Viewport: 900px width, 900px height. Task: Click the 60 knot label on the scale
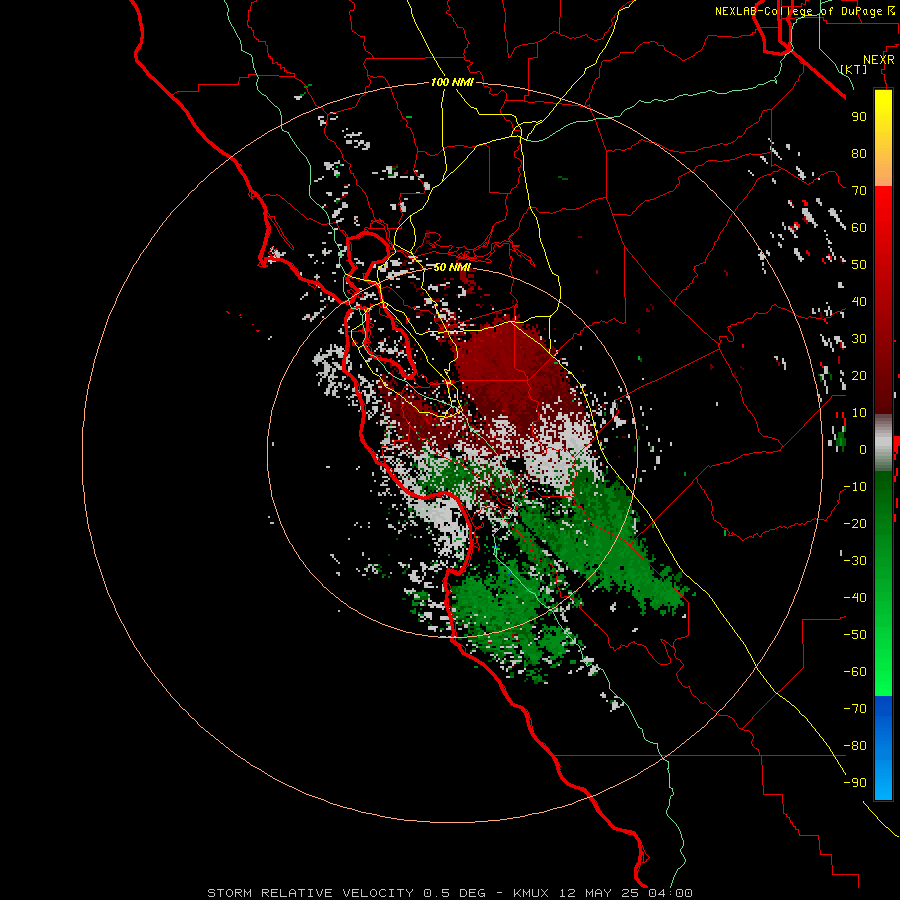[x=859, y=227]
